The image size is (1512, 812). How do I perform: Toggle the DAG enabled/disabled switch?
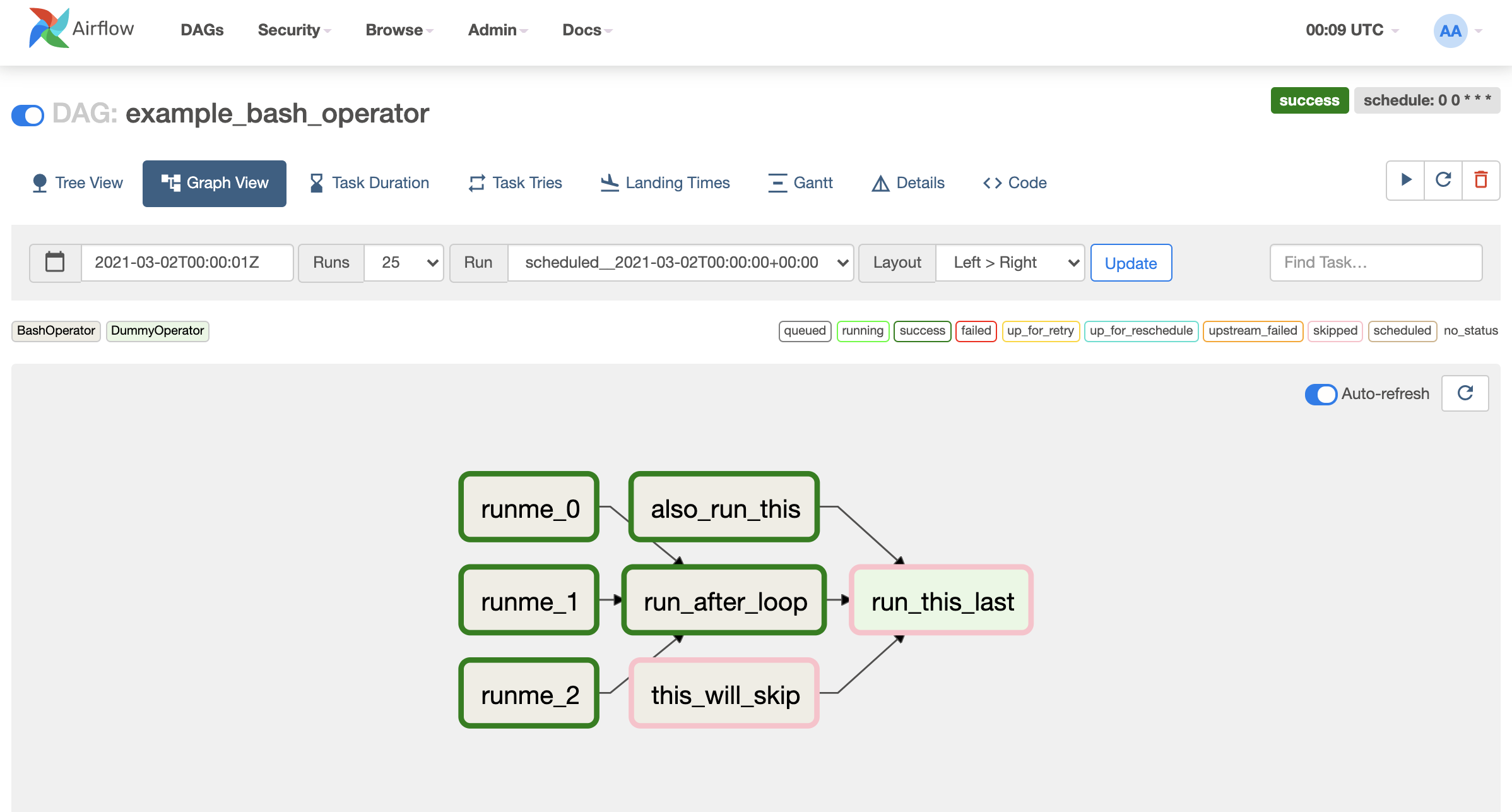pos(27,114)
